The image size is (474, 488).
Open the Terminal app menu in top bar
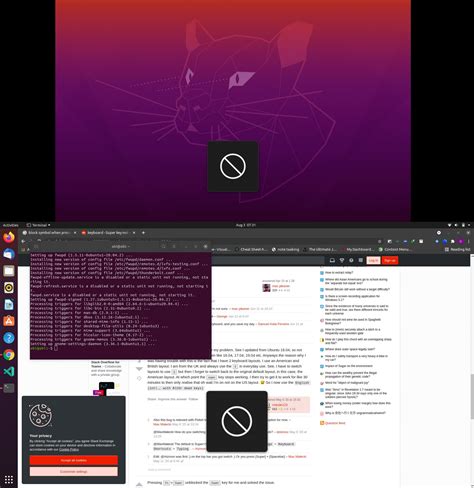coord(38,225)
